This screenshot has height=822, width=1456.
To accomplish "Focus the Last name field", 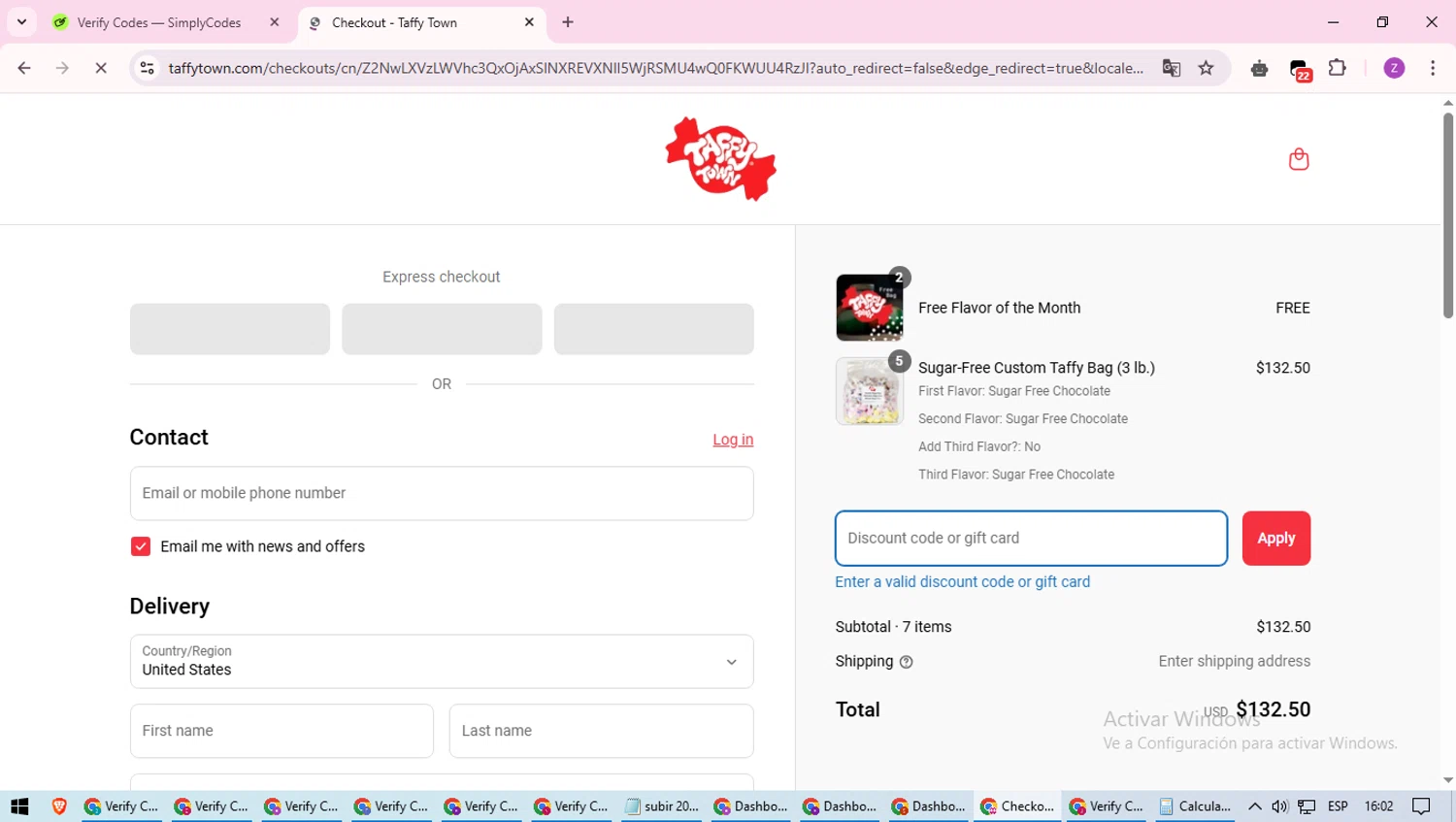I will 601,731.
